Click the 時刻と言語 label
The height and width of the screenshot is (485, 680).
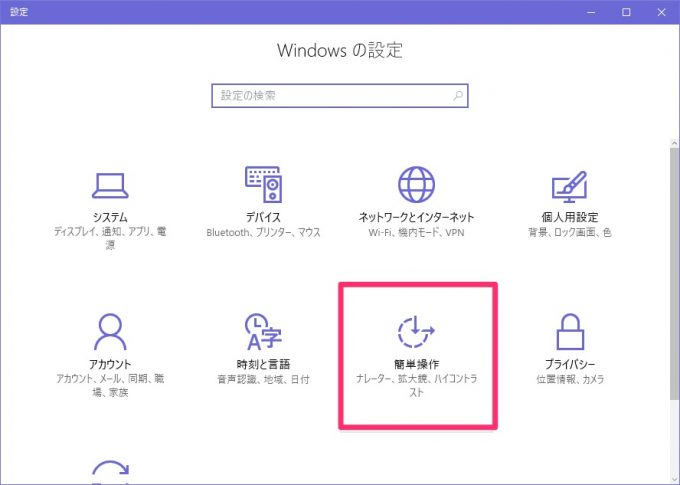pyautogui.click(x=263, y=364)
